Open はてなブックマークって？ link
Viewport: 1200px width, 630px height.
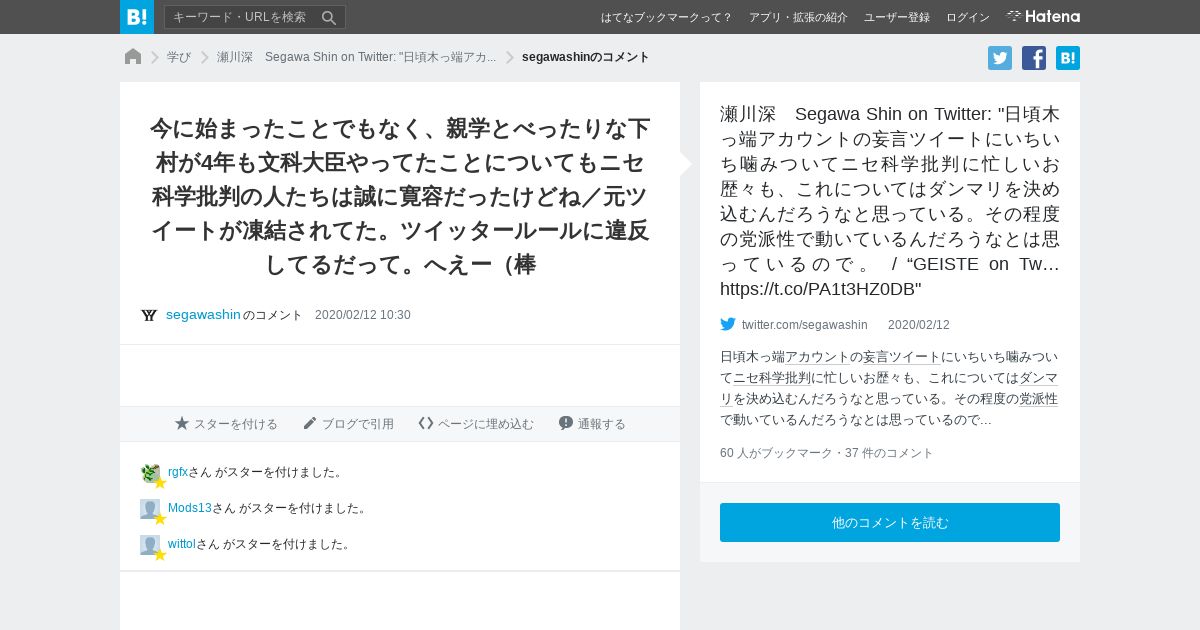tap(667, 17)
